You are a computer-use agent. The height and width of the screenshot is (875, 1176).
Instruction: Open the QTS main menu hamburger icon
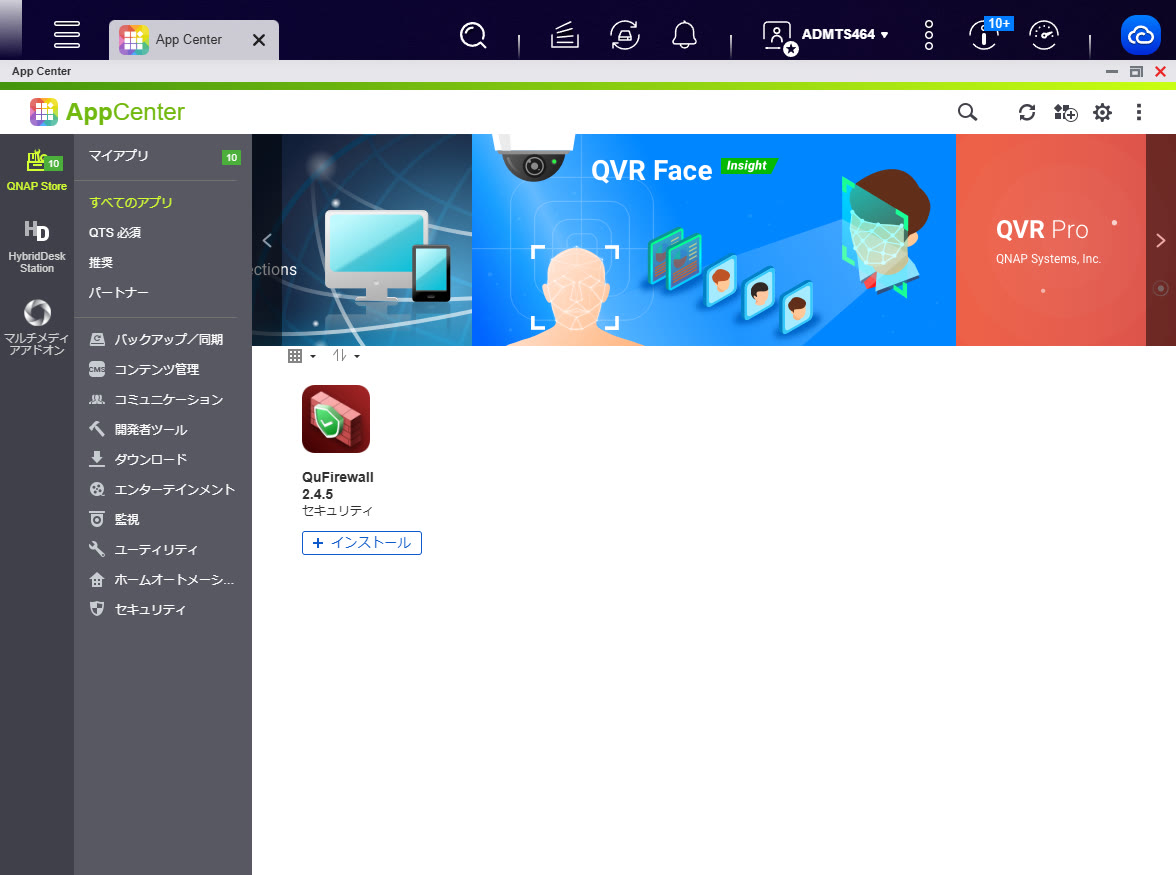(67, 34)
